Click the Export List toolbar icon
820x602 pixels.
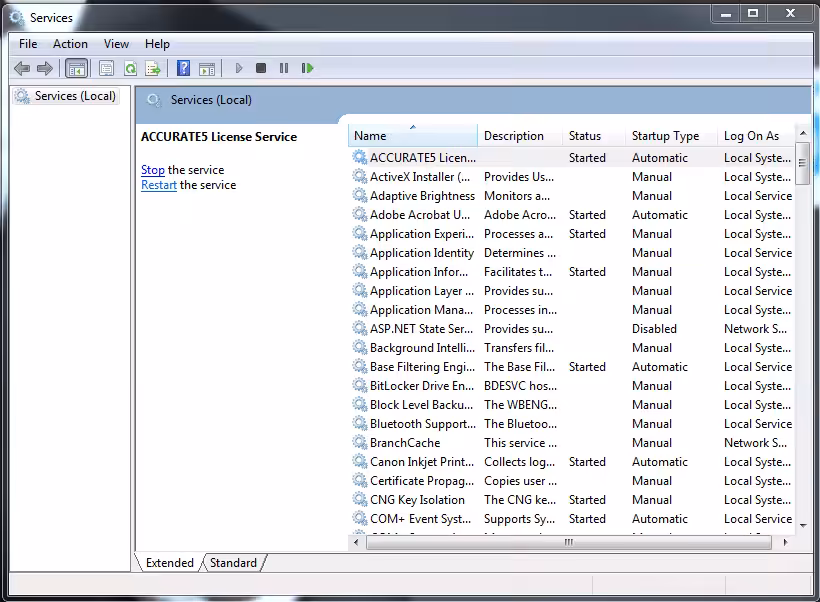(x=153, y=69)
